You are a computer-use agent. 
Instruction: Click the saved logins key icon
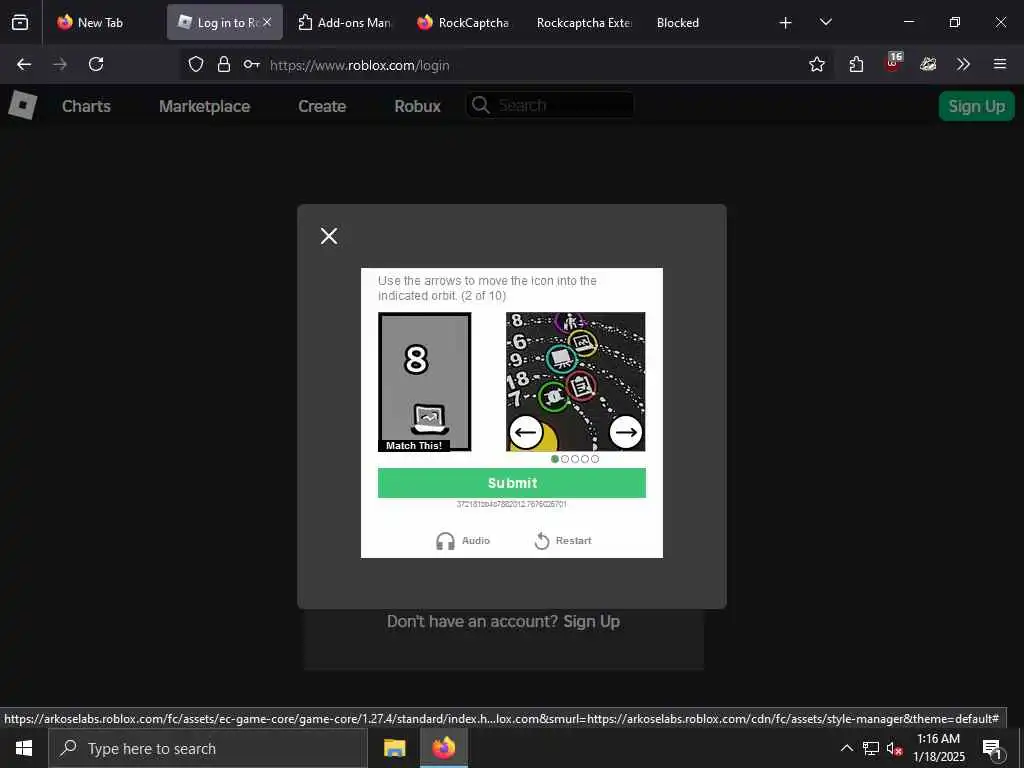(251, 64)
